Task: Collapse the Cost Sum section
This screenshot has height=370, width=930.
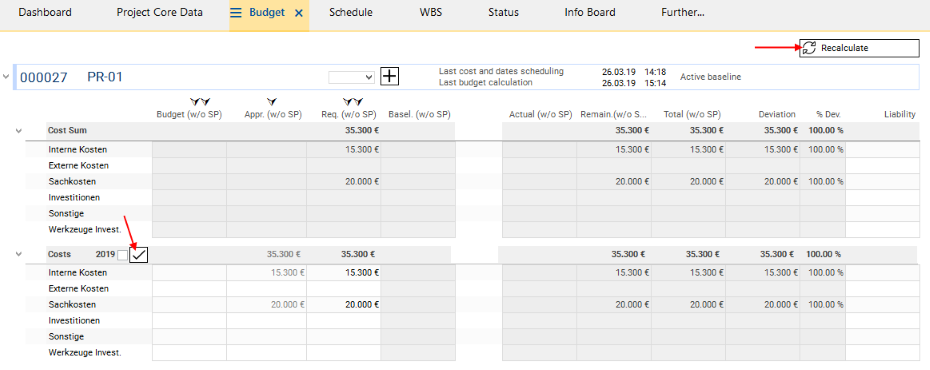Action: tap(19, 130)
